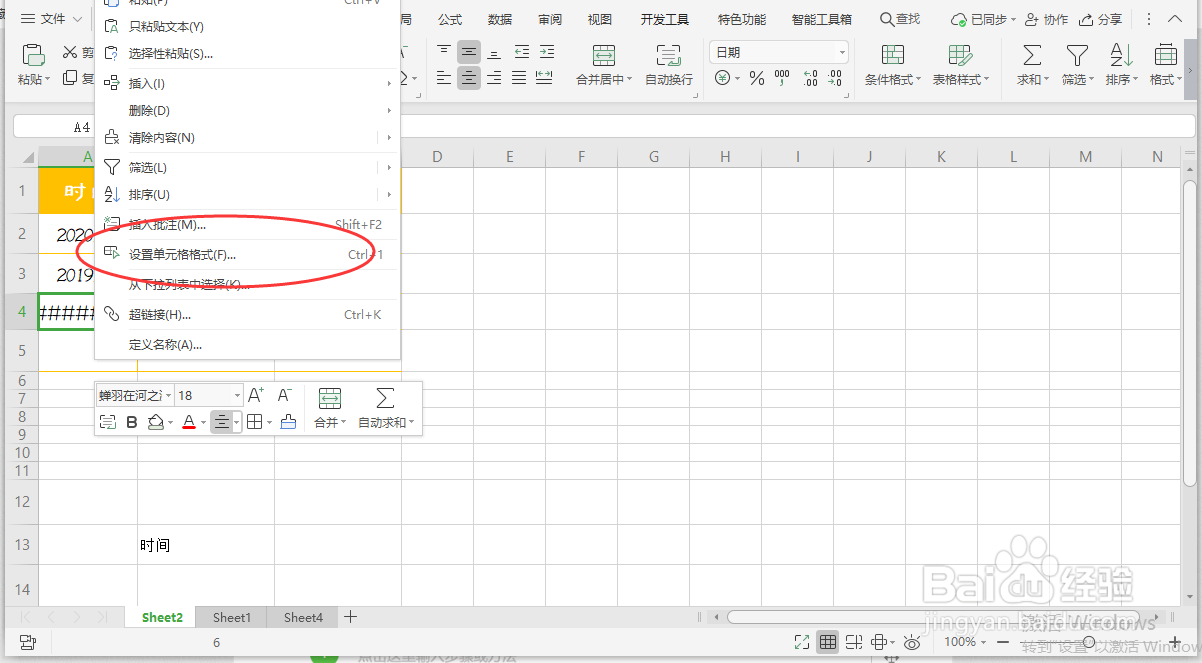Screen dimensions: 1202x663
Task: Click the Wrap Text (自动换行) ribbon icon
Action: [x=668, y=55]
